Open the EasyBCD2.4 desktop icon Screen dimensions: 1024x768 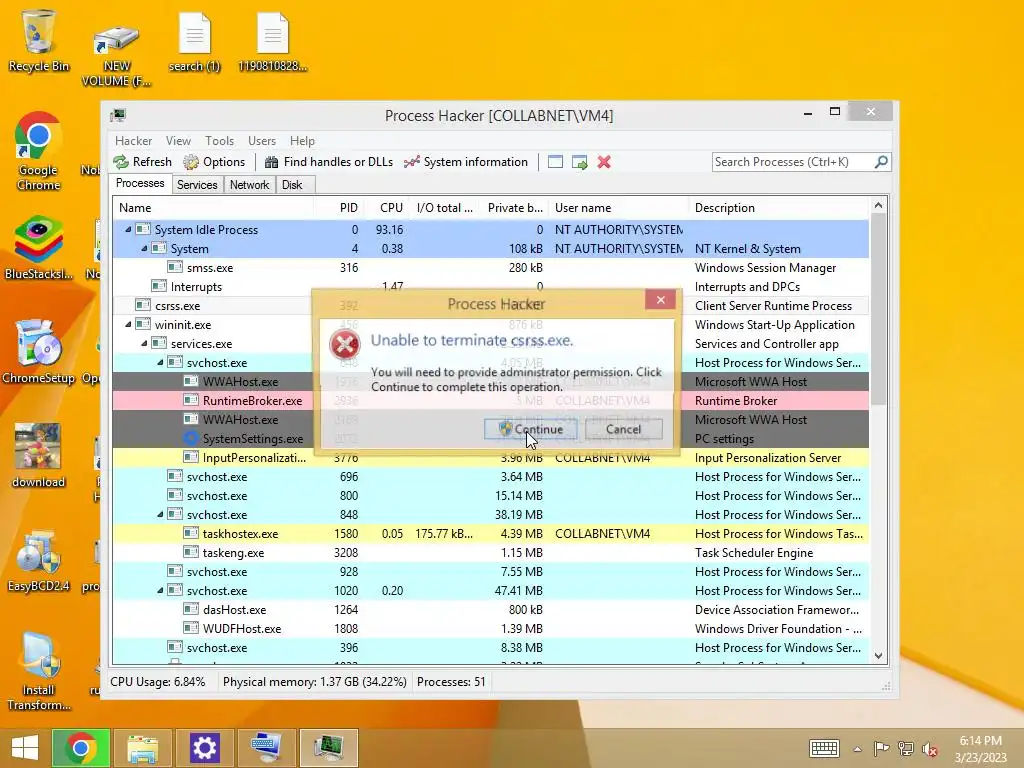click(39, 560)
